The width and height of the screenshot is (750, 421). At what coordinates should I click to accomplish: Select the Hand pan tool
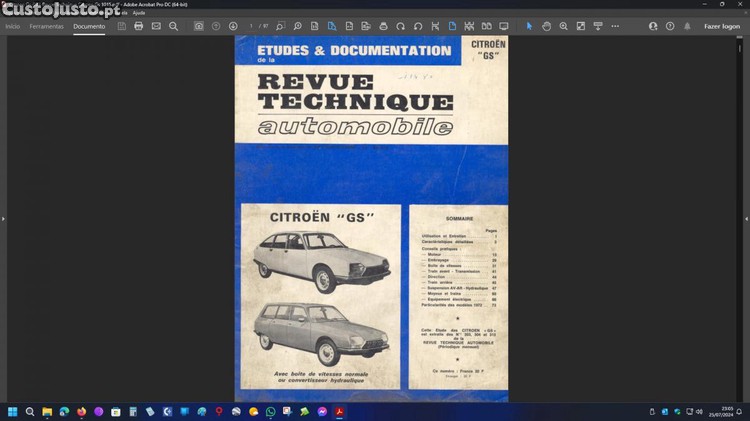click(x=547, y=26)
